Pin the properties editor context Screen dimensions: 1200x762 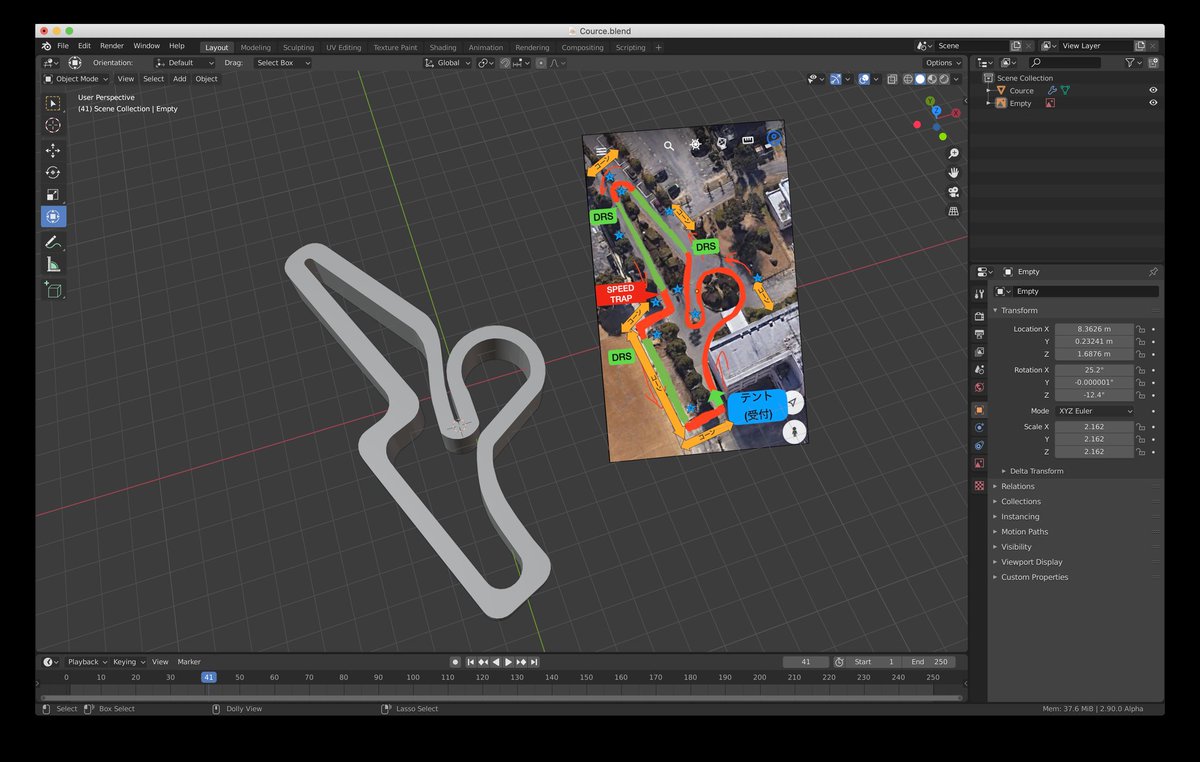(x=1152, y=272)
